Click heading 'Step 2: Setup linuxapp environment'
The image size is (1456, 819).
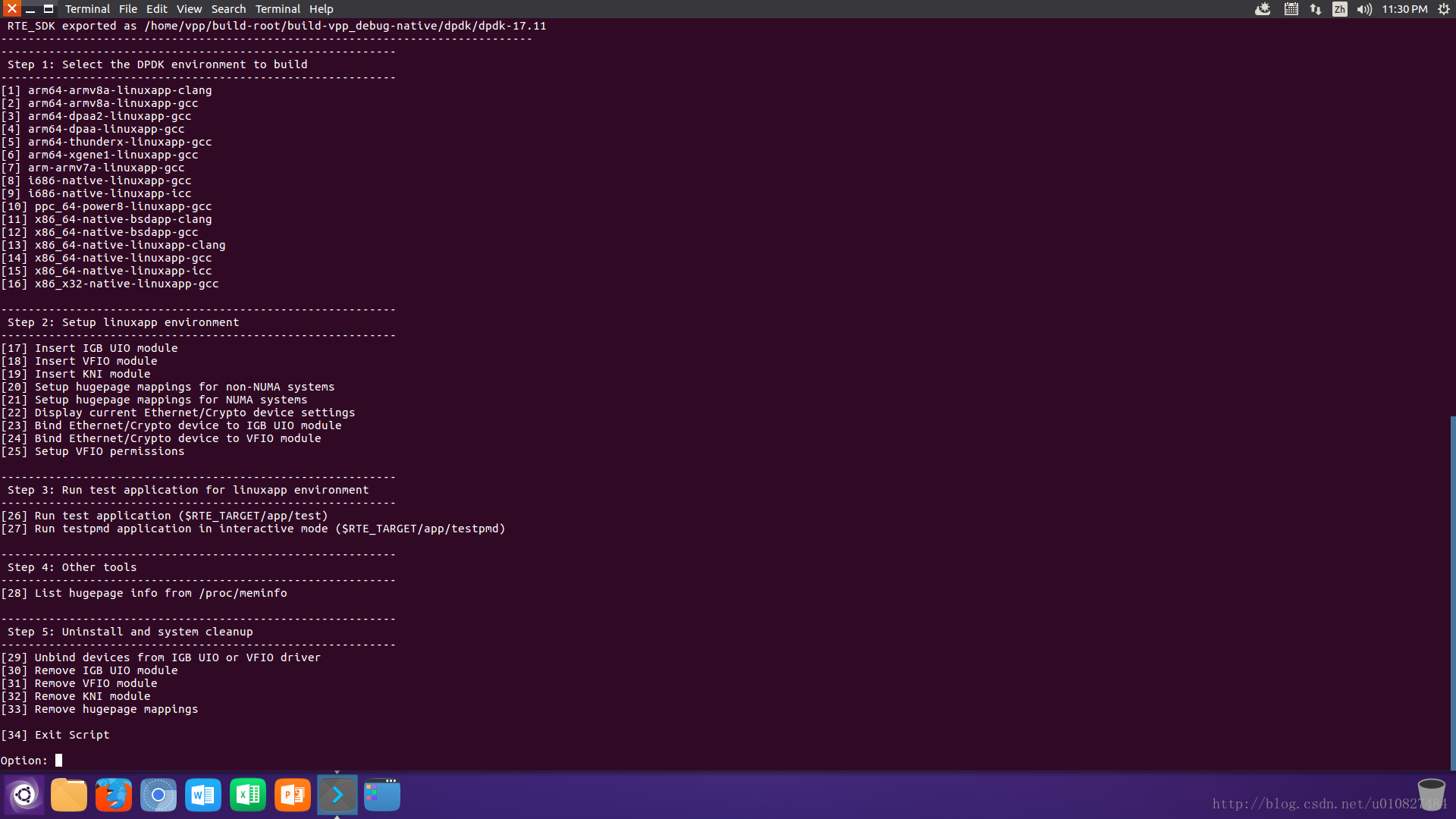pos(124,322)
